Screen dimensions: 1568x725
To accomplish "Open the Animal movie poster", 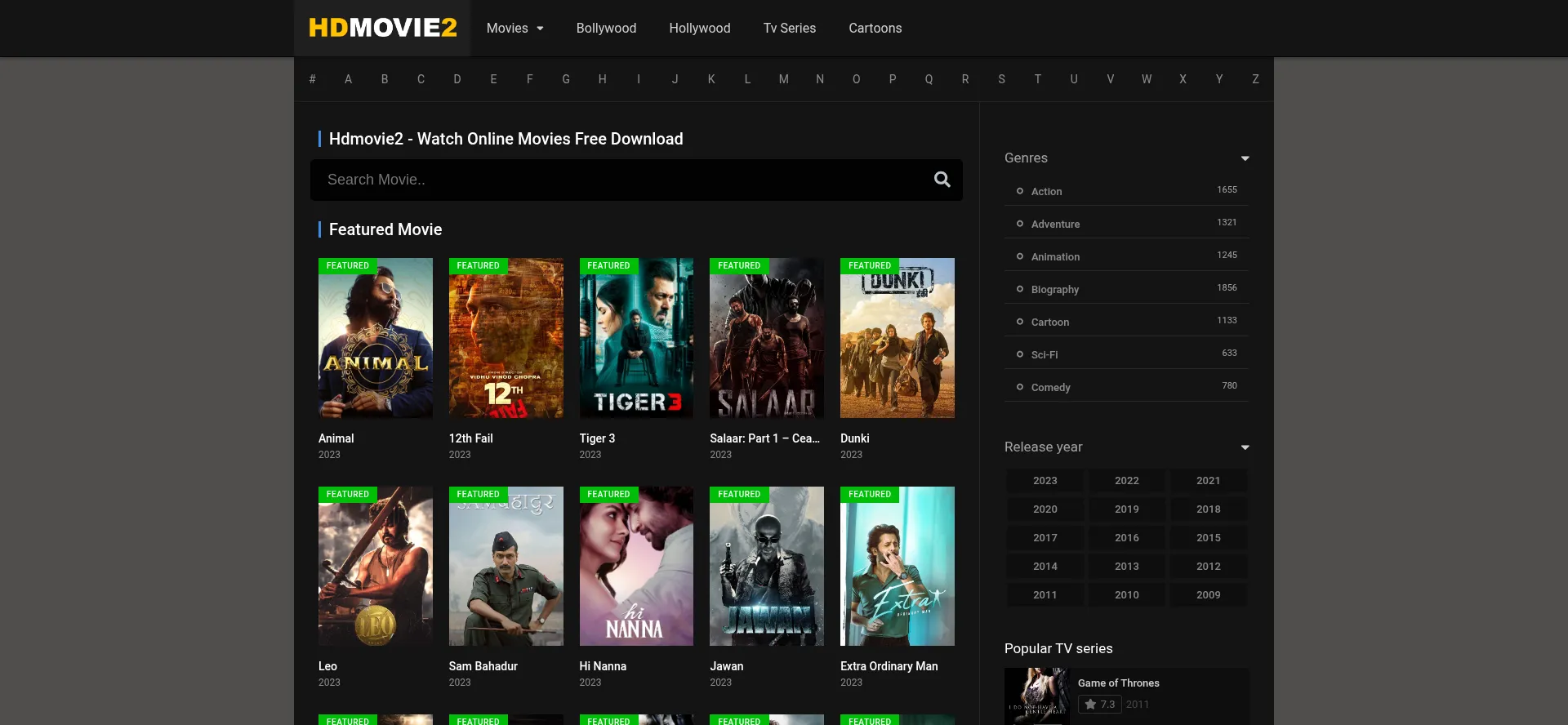I will tap(375, 338).
